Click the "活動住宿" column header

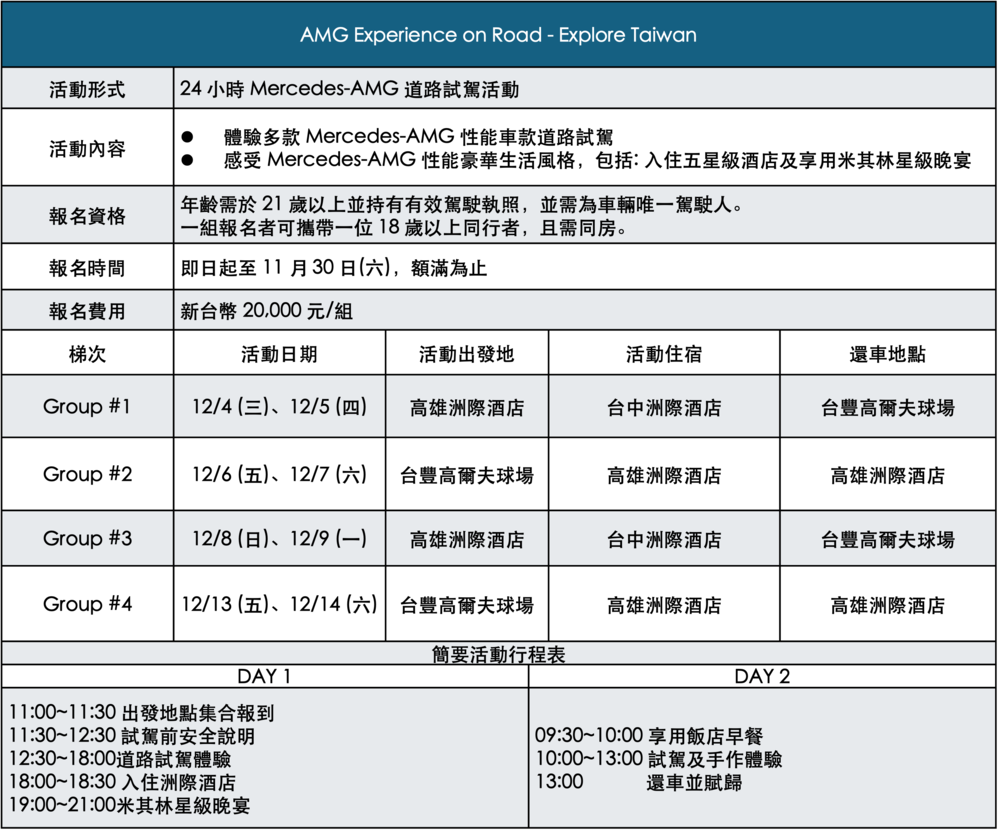pyautogui.click(x=664, y=354)
